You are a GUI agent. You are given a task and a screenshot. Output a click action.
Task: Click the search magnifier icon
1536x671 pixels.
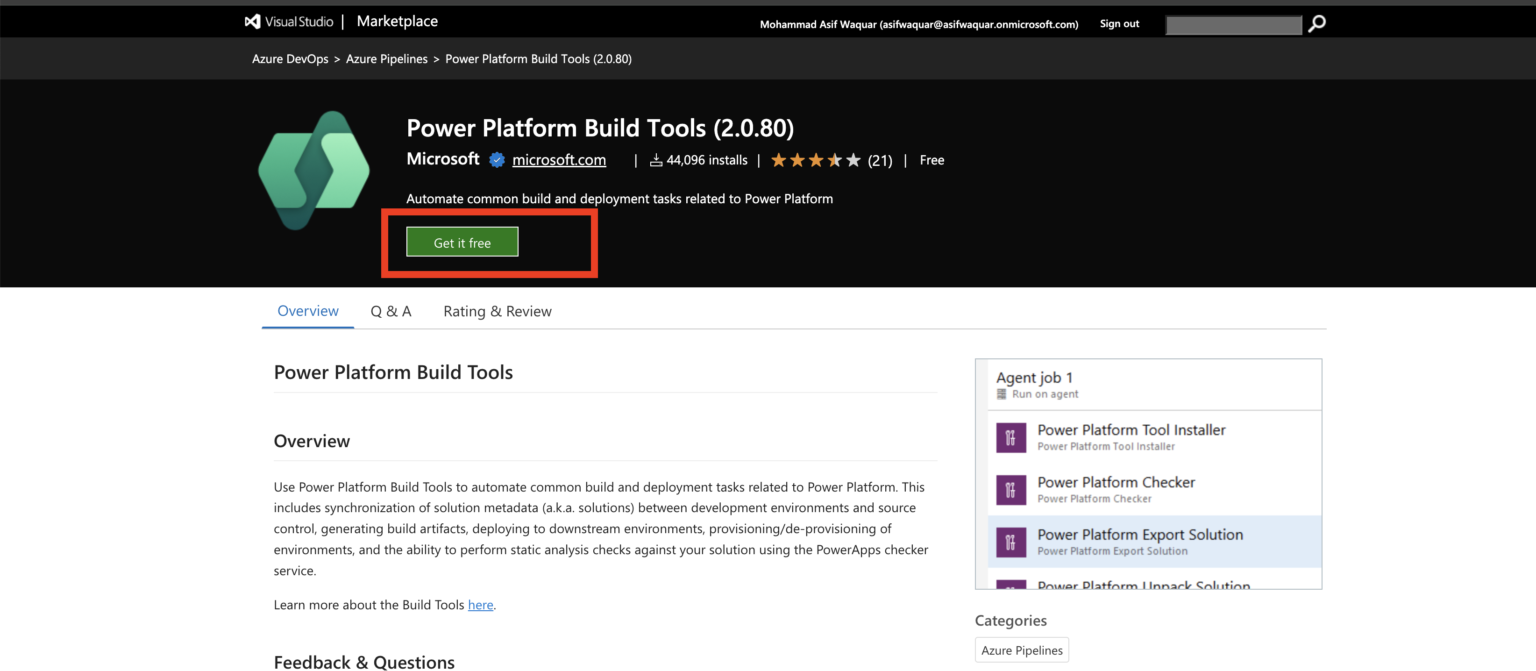pyautogui.click(x=1316, y=23)
